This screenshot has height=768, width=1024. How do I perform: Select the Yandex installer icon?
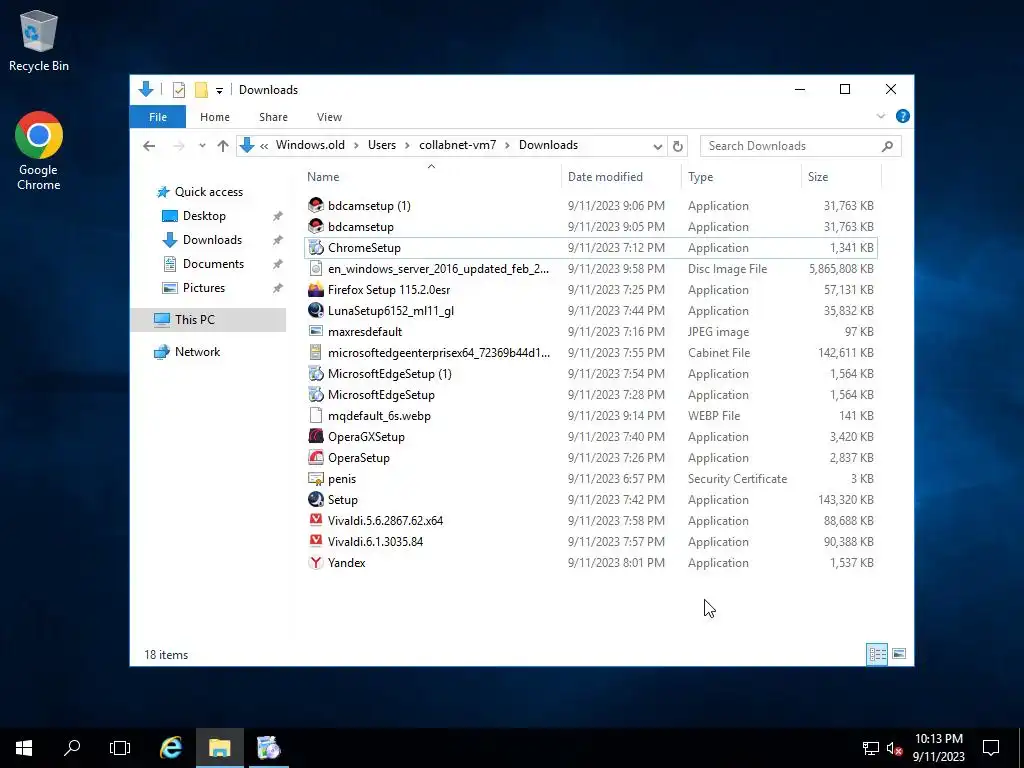pos(316,562)
